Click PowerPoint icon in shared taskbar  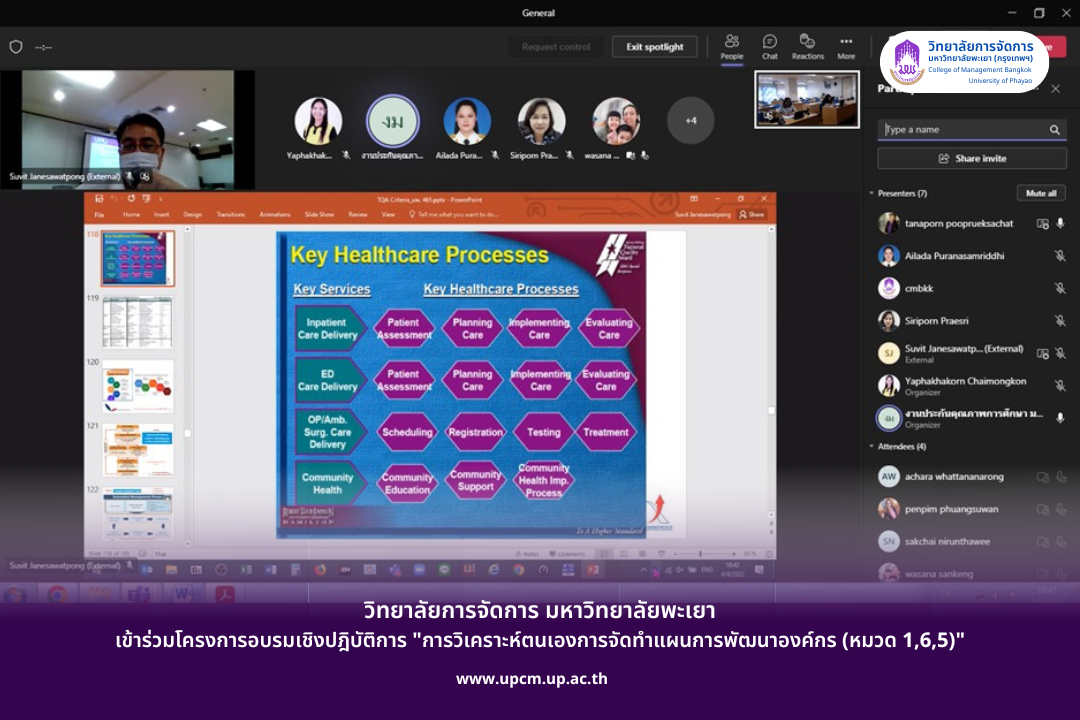click(592, 570)
